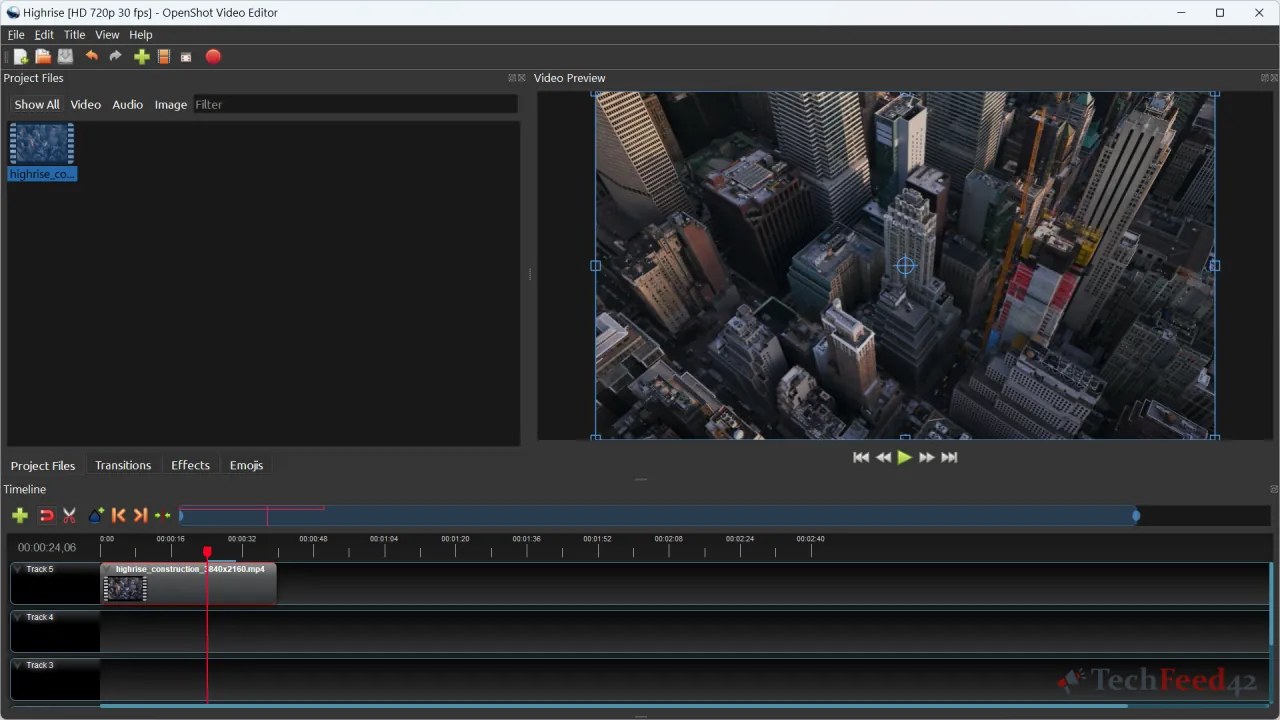The height and width of the screenshot is (720, 1280).
Task: Open the File menu
Action: point(16,34)
